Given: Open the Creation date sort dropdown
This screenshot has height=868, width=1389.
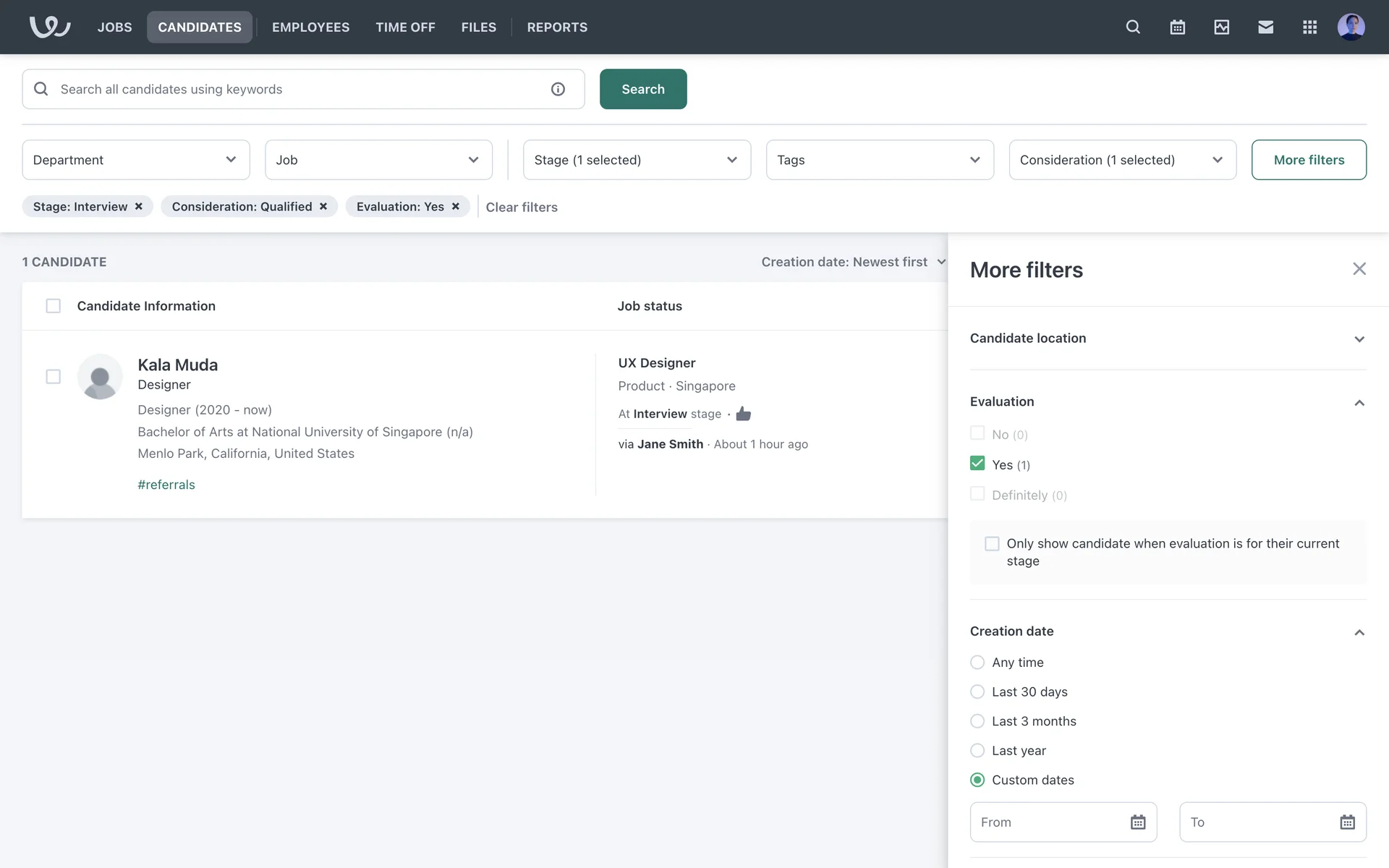Looking at the screenshot, I should [x=854, y=262].
